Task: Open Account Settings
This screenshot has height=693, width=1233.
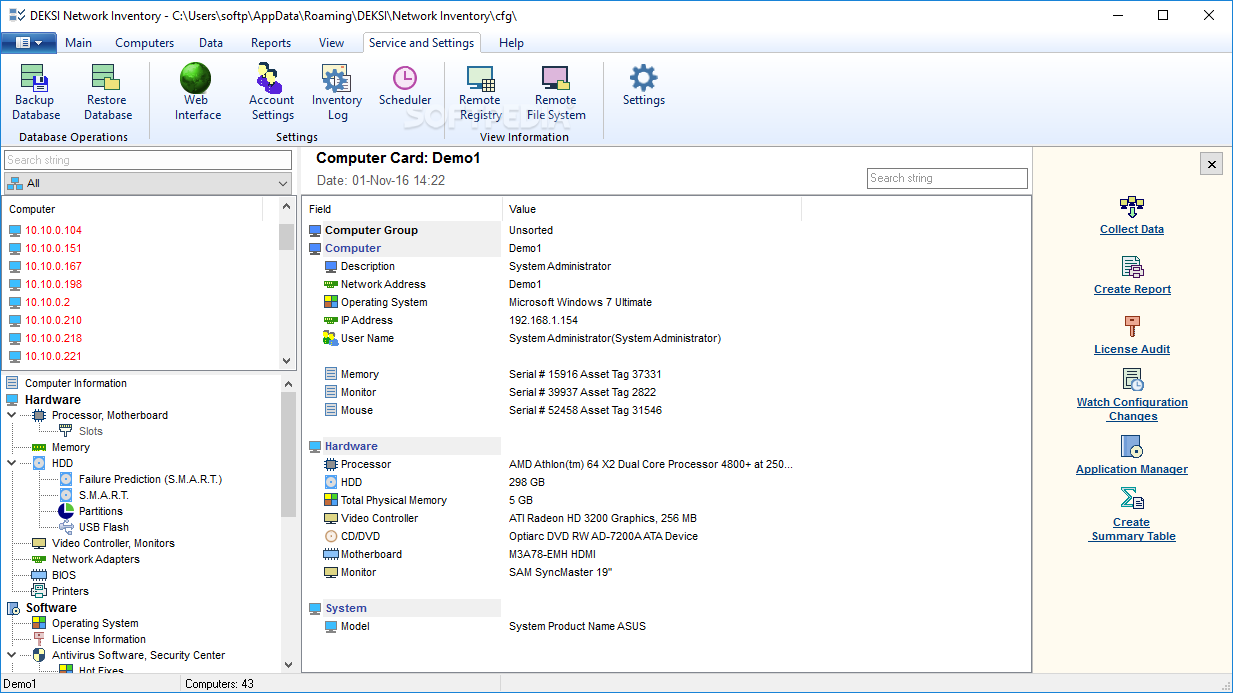Action: tap(271, 92)
